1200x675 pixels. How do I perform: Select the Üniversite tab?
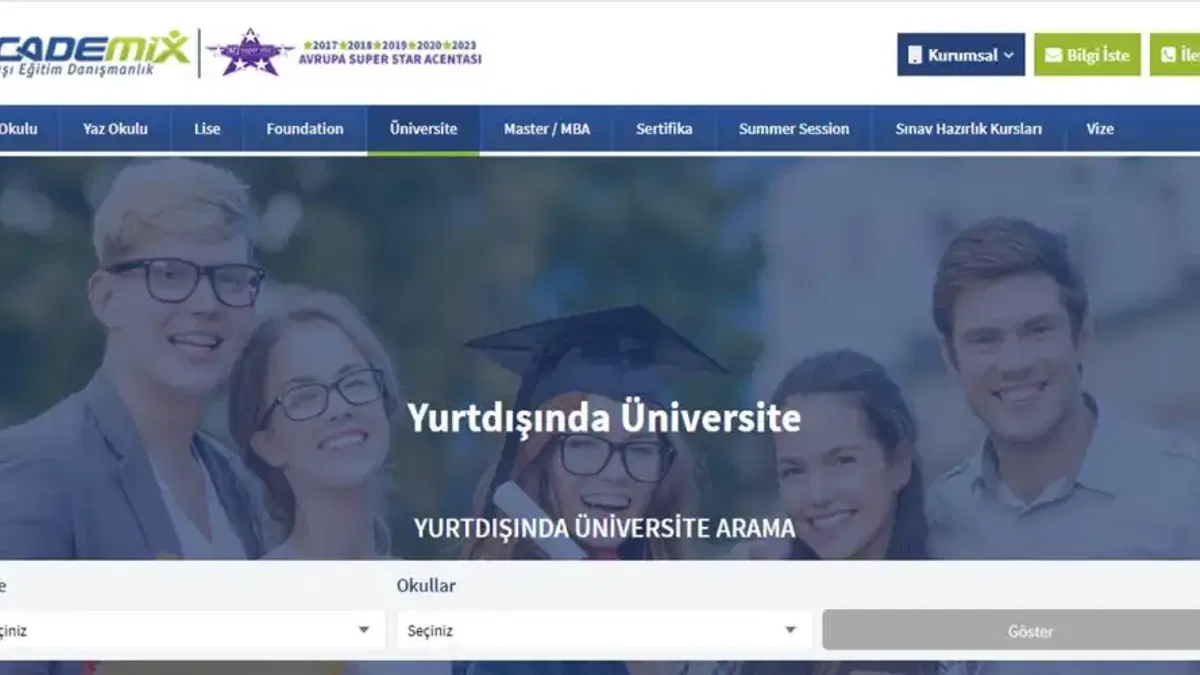tap(423, 129)
